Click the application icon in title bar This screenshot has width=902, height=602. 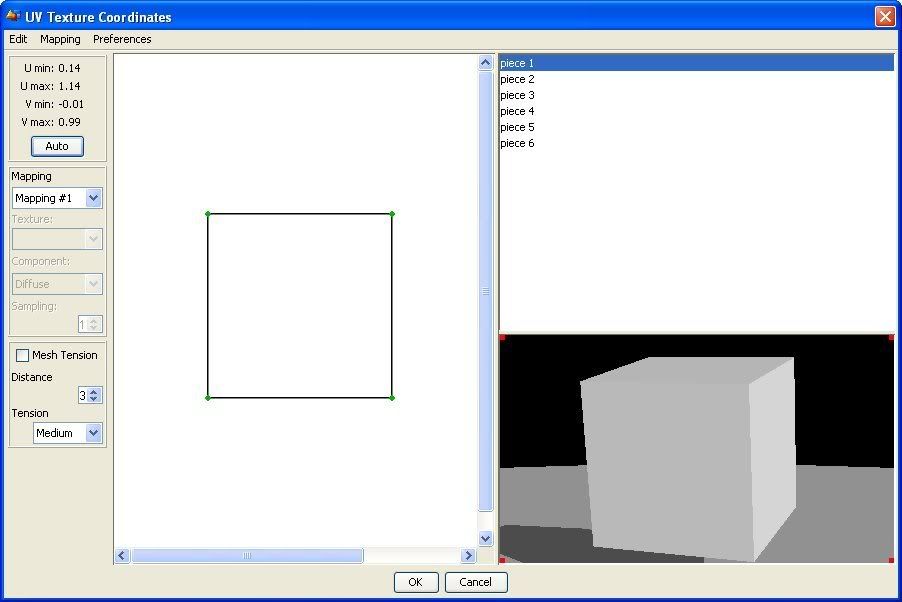coord(13,16)
